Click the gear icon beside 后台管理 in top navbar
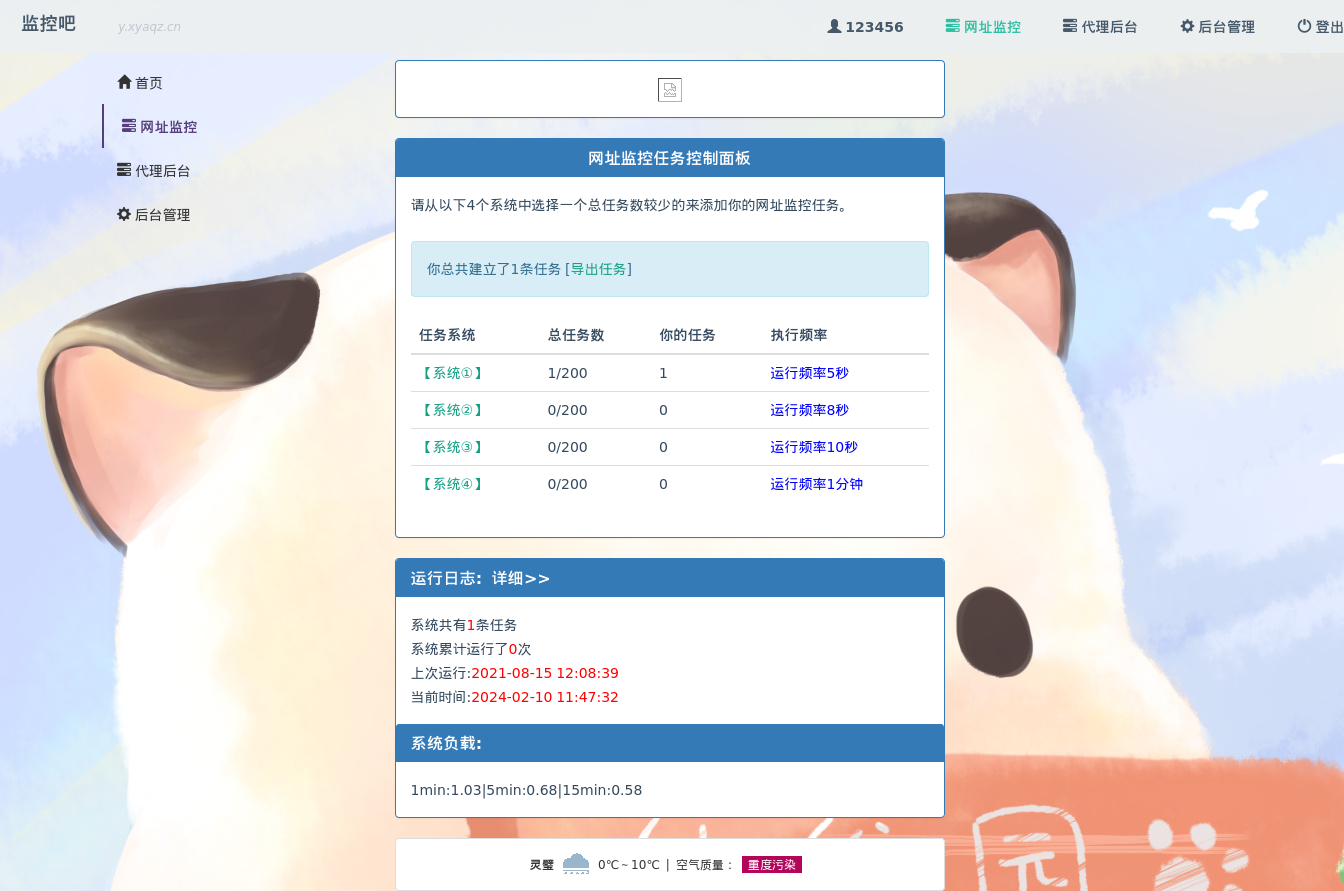This screenshot has width=1344, height=891. pyautogui.click(x=1187, y=26)
